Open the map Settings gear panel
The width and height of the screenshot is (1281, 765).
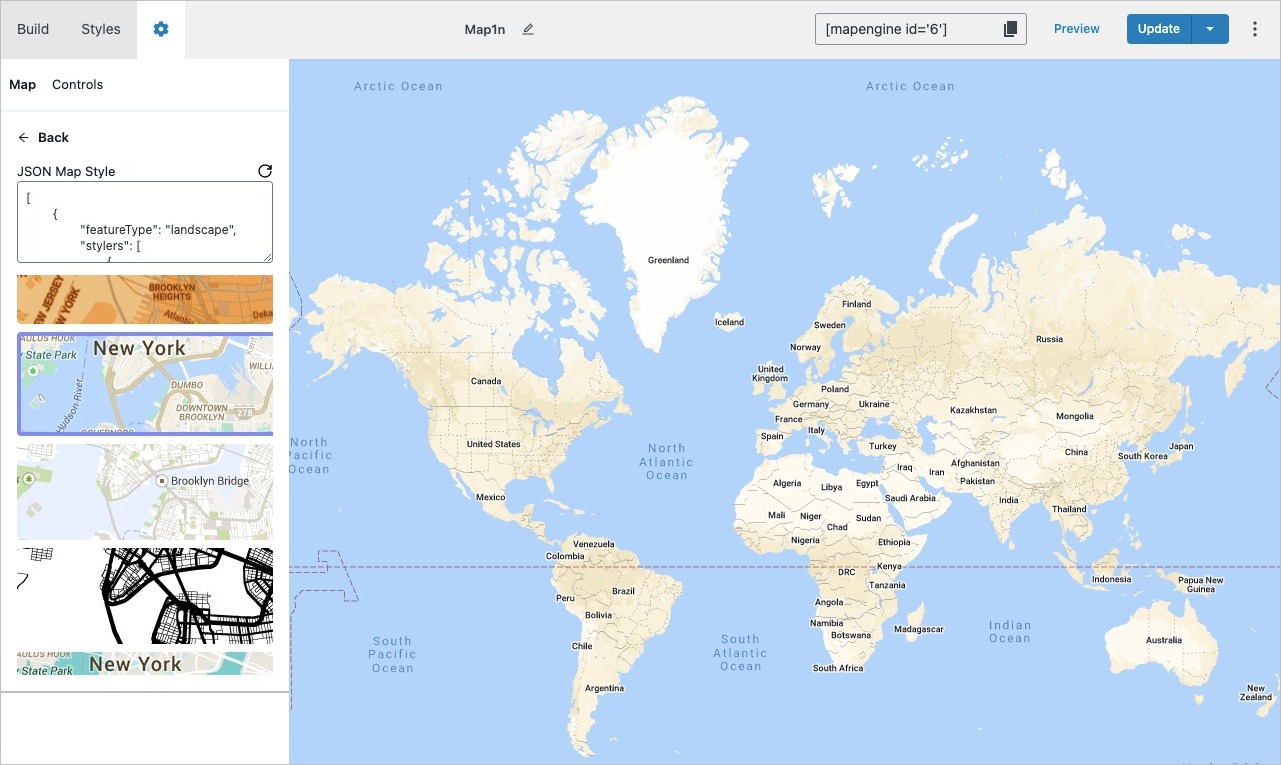click(x=159, y=29)
